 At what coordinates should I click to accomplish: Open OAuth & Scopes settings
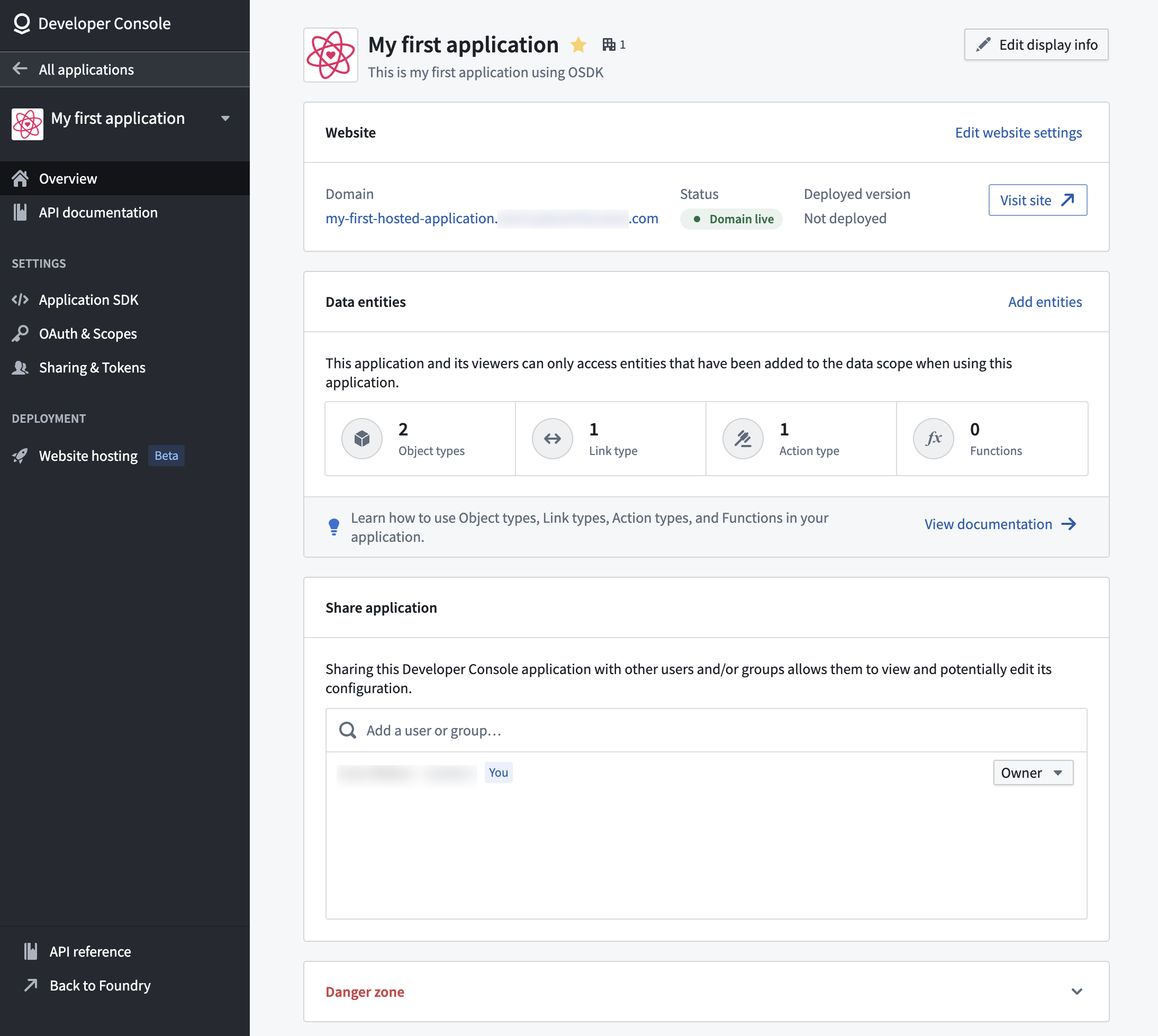click(x=88, y=333)
